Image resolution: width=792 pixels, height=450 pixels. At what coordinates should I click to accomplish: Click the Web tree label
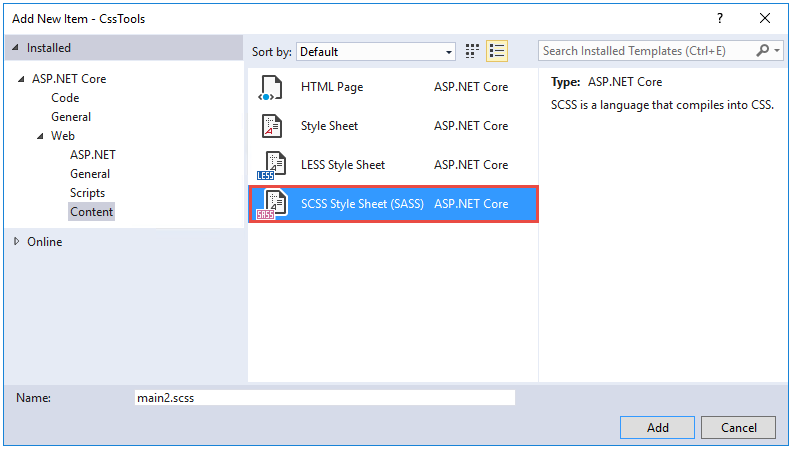pos(63,136)
